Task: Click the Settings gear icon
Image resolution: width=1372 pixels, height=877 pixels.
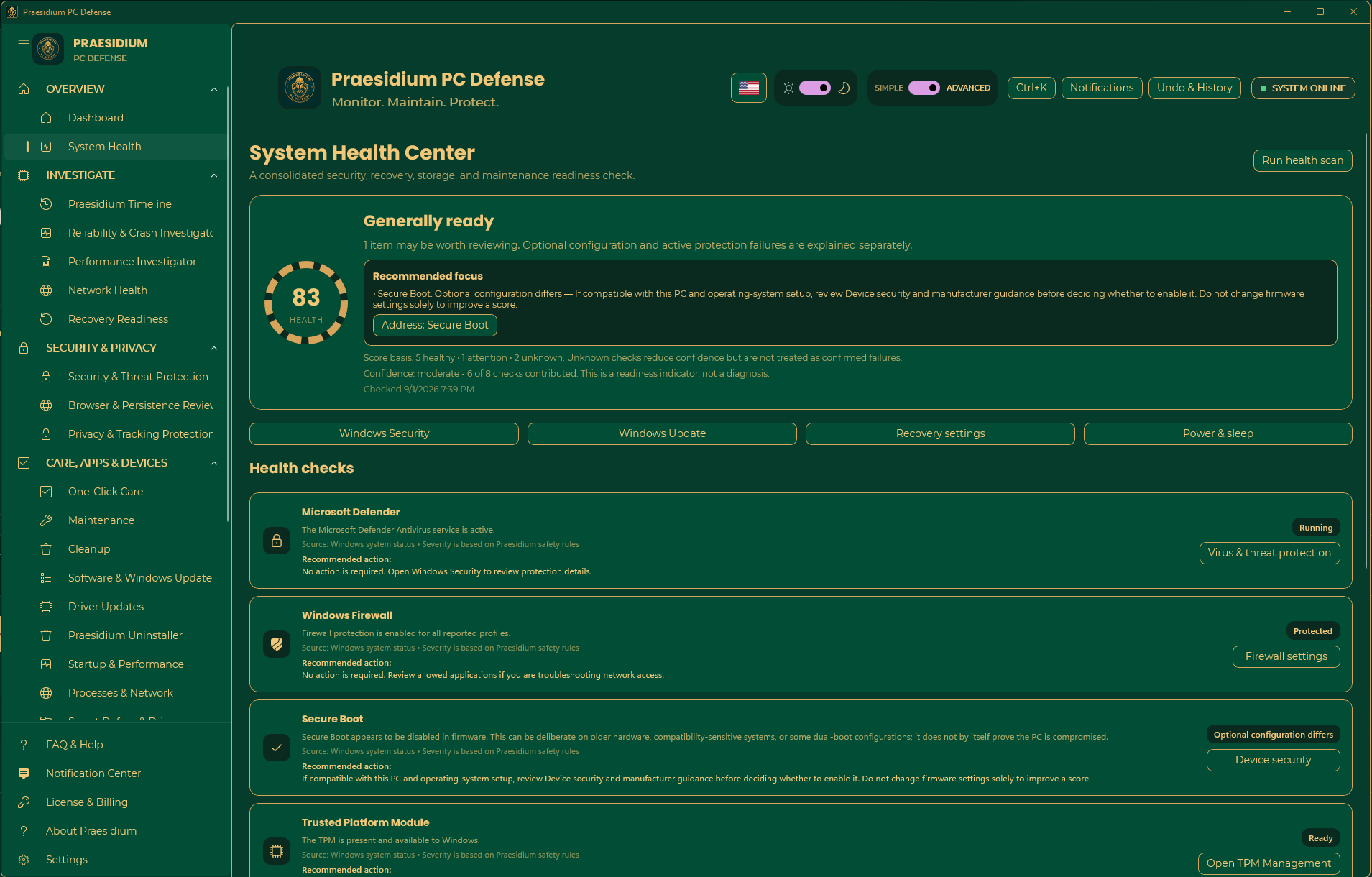Action: point(24,860)
